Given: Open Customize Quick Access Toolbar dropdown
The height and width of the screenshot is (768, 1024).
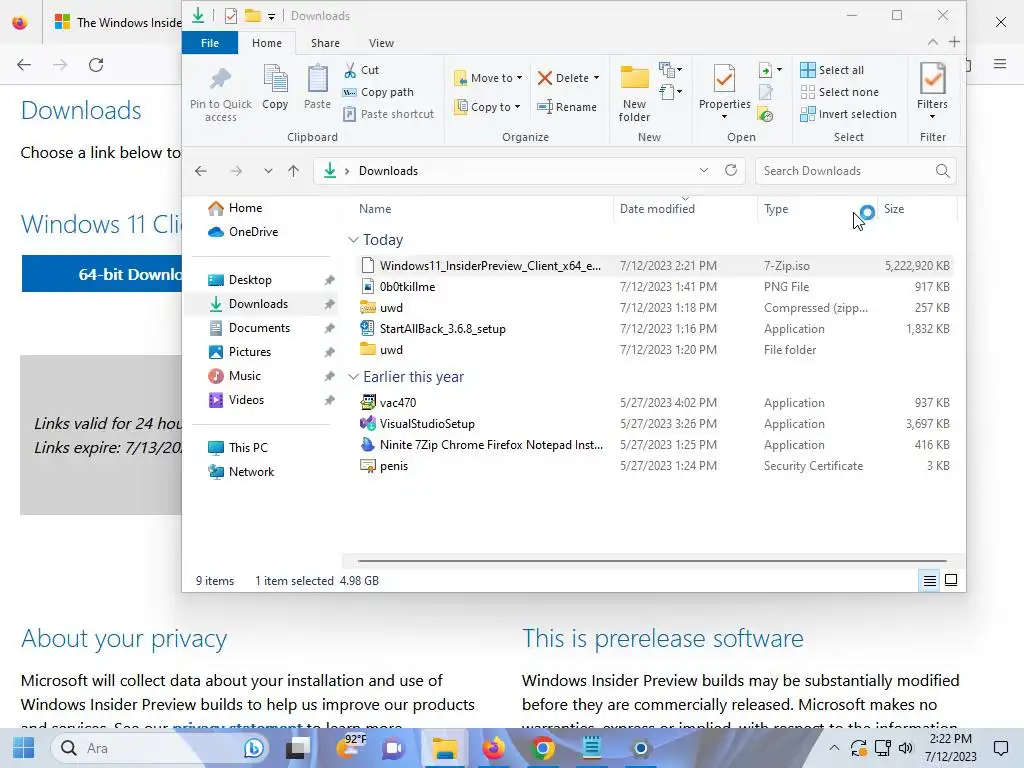Looking at the screenshot, I should point(271,16).
